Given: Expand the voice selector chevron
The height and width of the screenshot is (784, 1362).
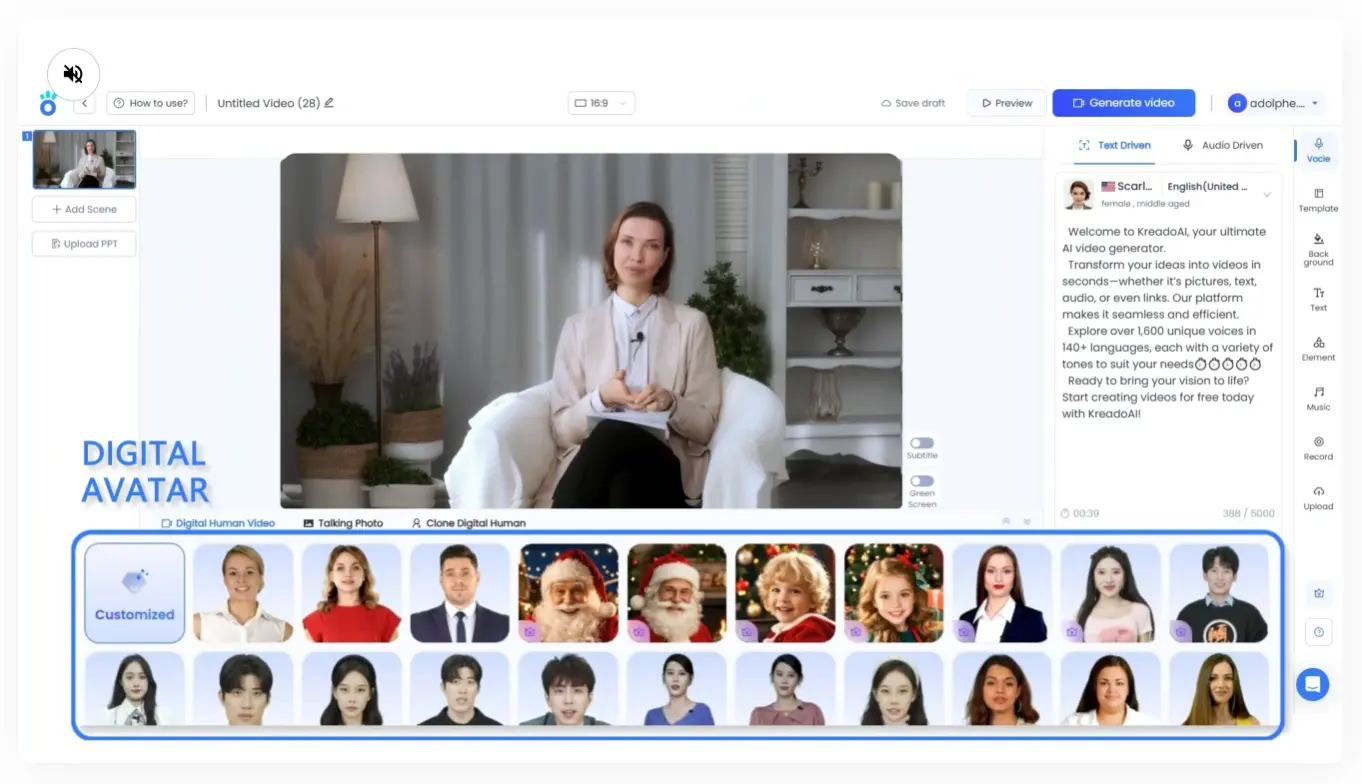Looking at the screenshot, I should 1267,195.
